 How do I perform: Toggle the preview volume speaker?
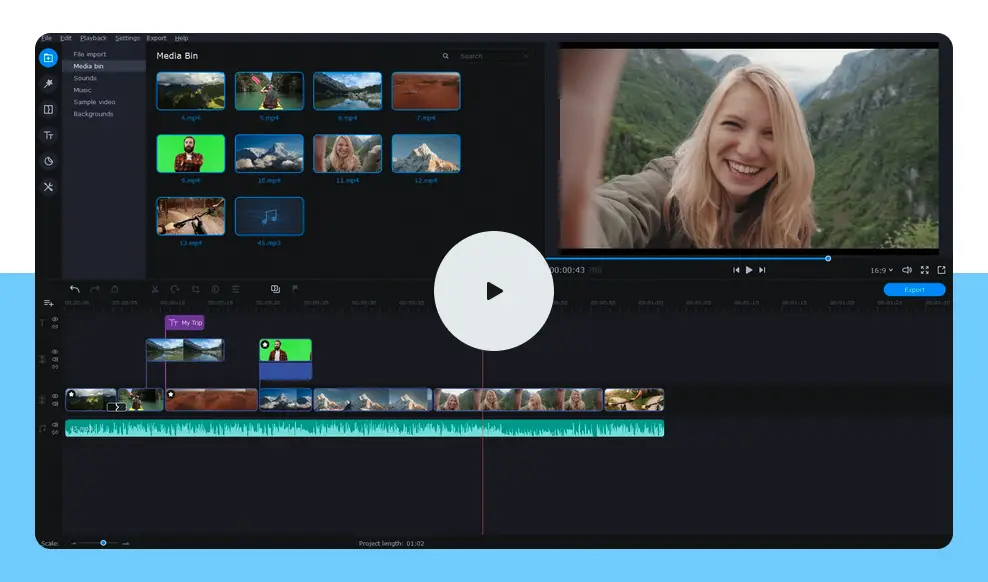[907, 270]
